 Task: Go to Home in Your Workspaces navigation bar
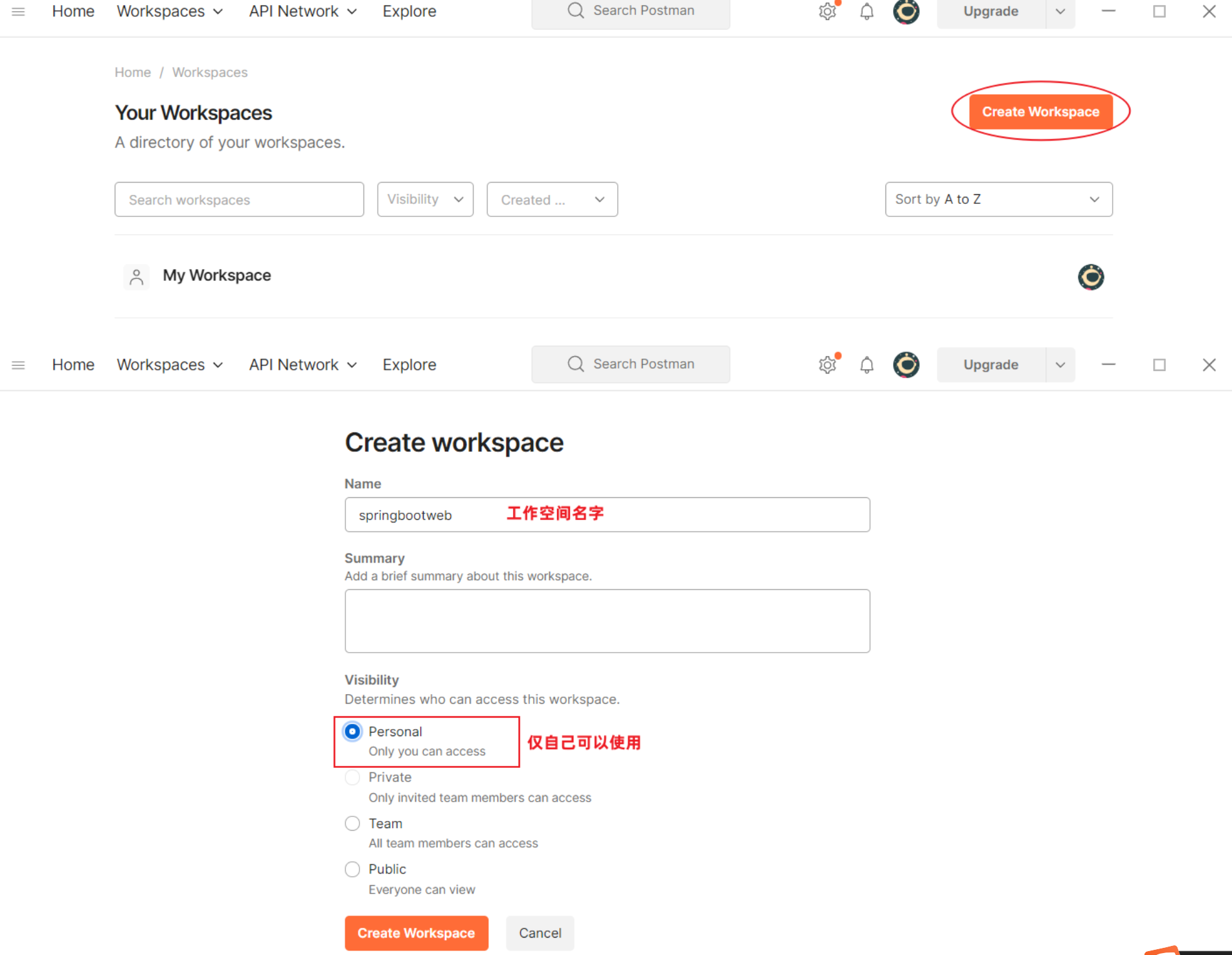click(73, 12)
